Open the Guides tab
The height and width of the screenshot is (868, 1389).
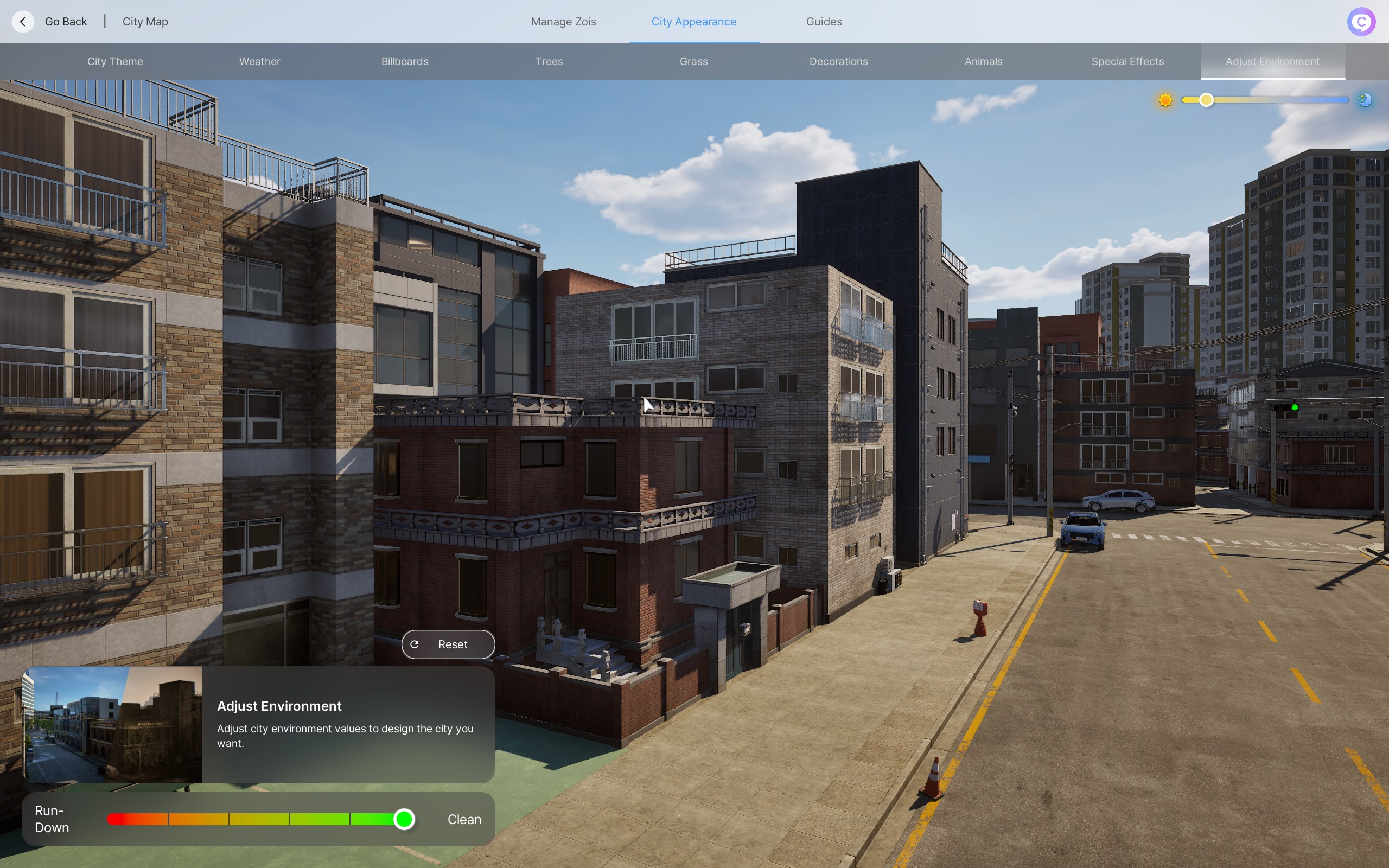point(824,22)
